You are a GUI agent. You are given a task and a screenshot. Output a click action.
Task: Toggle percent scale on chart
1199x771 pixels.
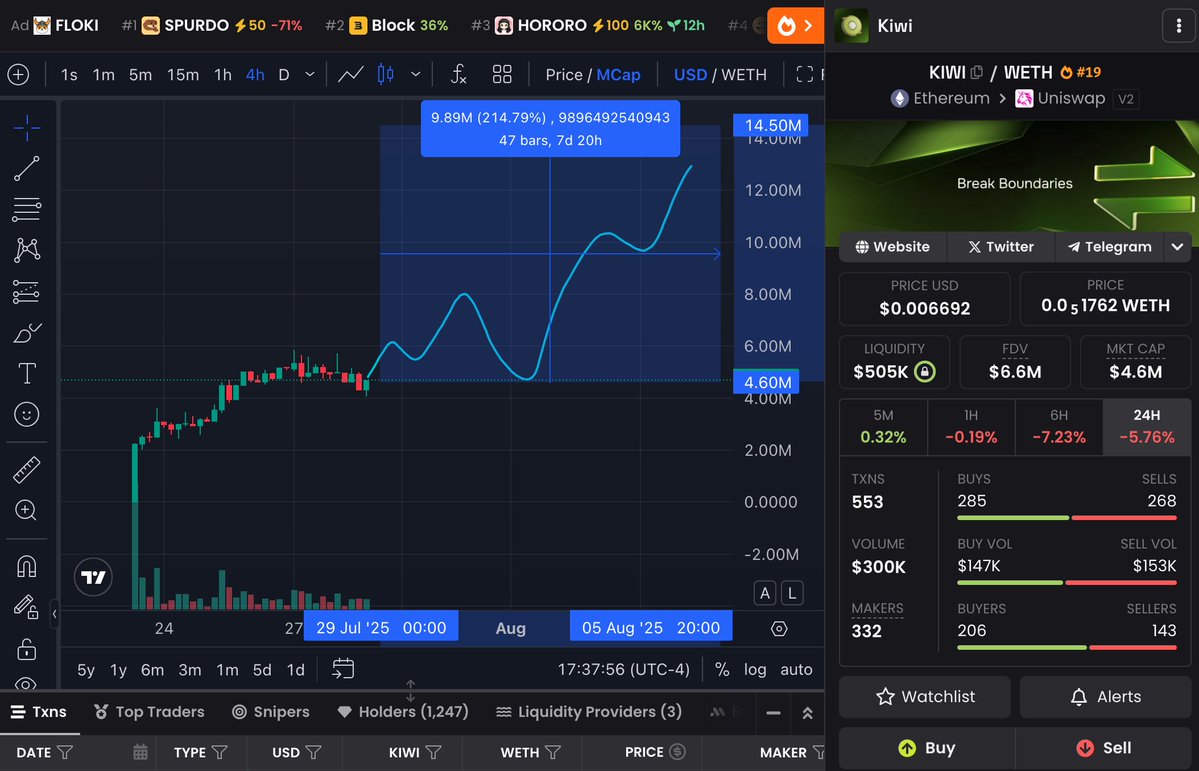click(722, 670)
